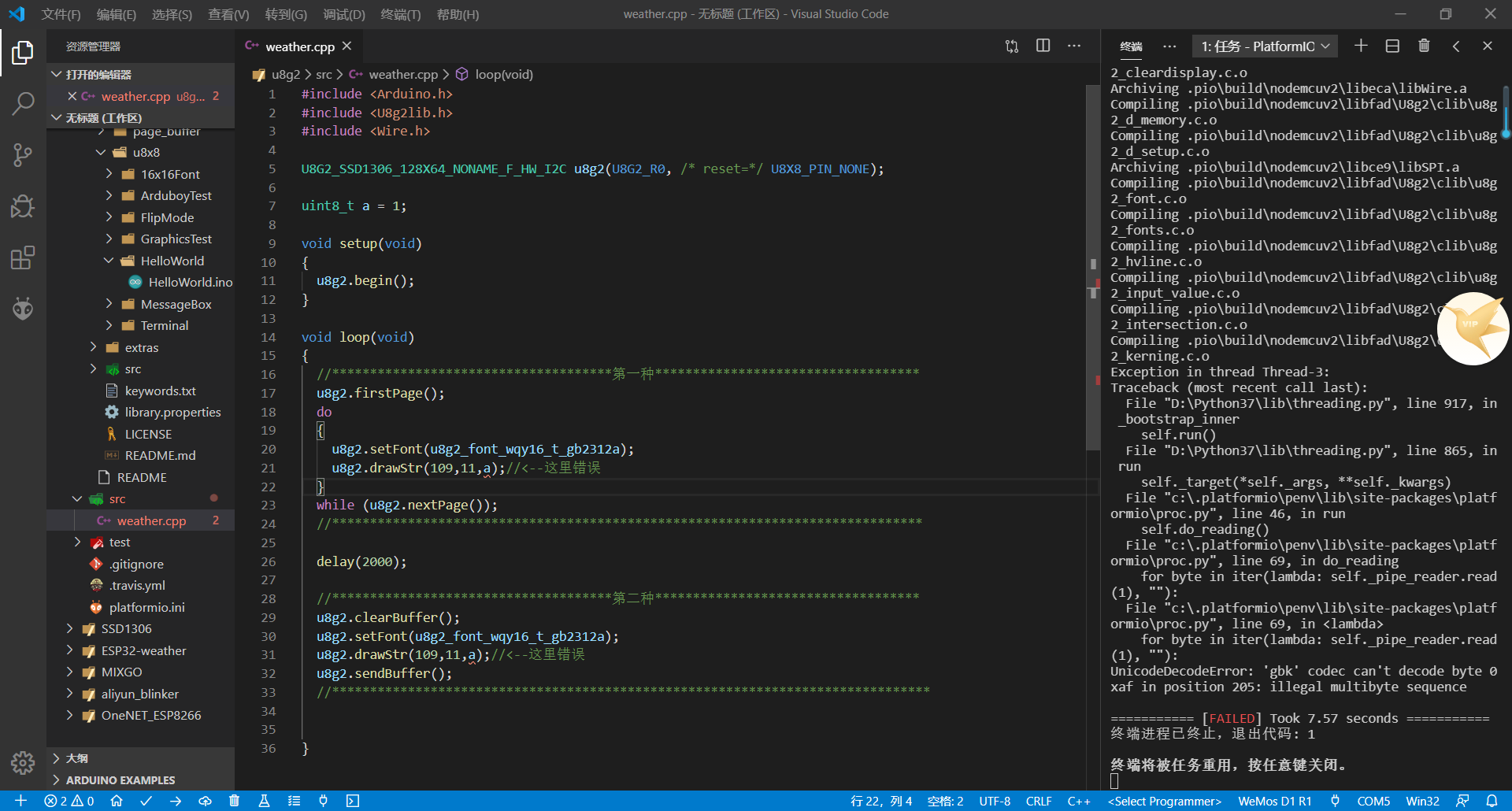
Task: Click the editor vertical scrollbar
Action: tap(1093, 268)
